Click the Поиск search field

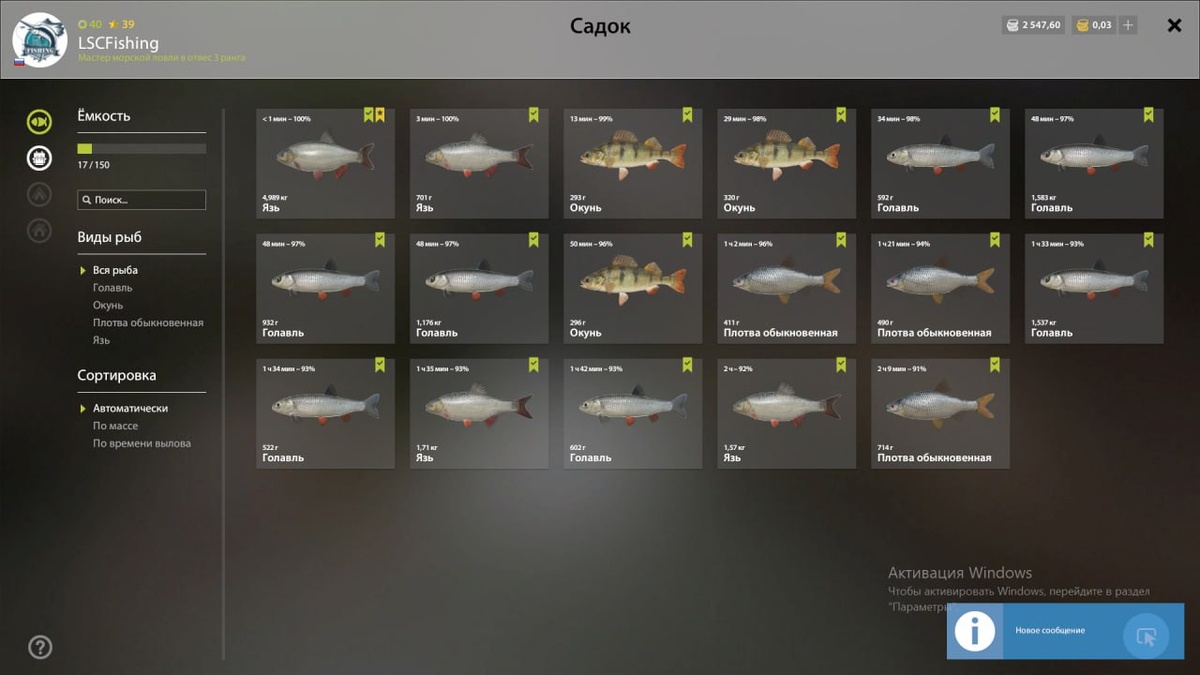click(x=142, y=200)
